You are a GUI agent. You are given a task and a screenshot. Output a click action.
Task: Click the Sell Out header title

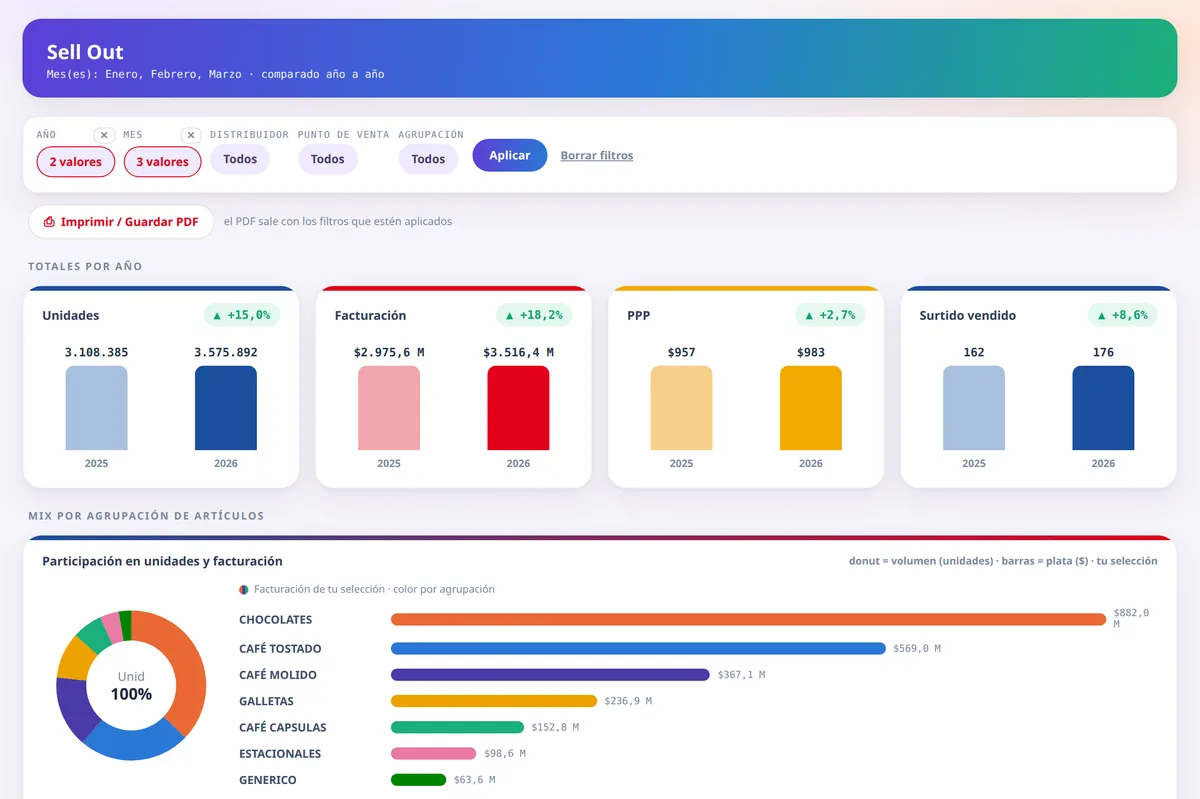85,52
